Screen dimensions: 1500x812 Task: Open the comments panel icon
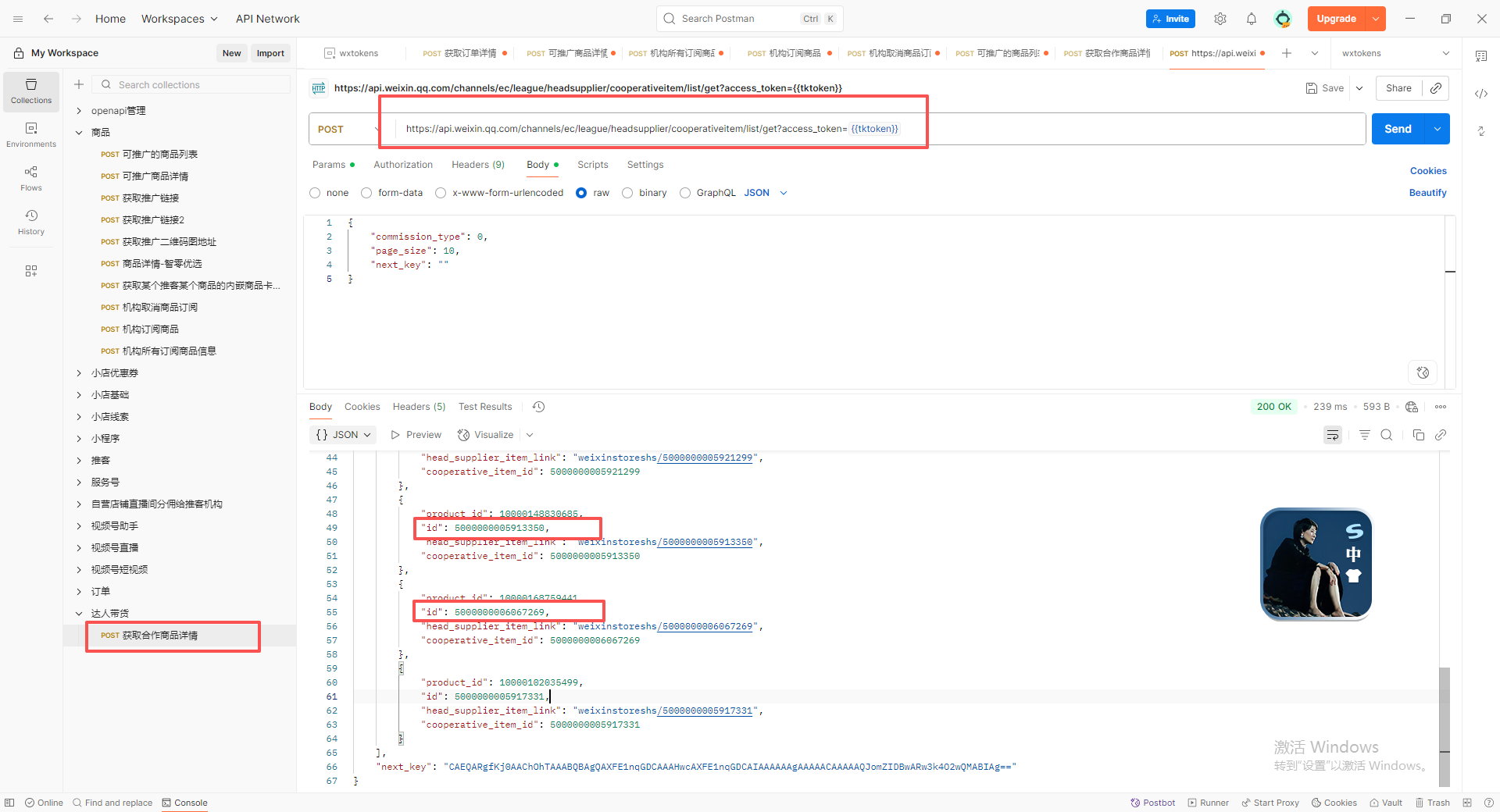[x=1481, y=56]
